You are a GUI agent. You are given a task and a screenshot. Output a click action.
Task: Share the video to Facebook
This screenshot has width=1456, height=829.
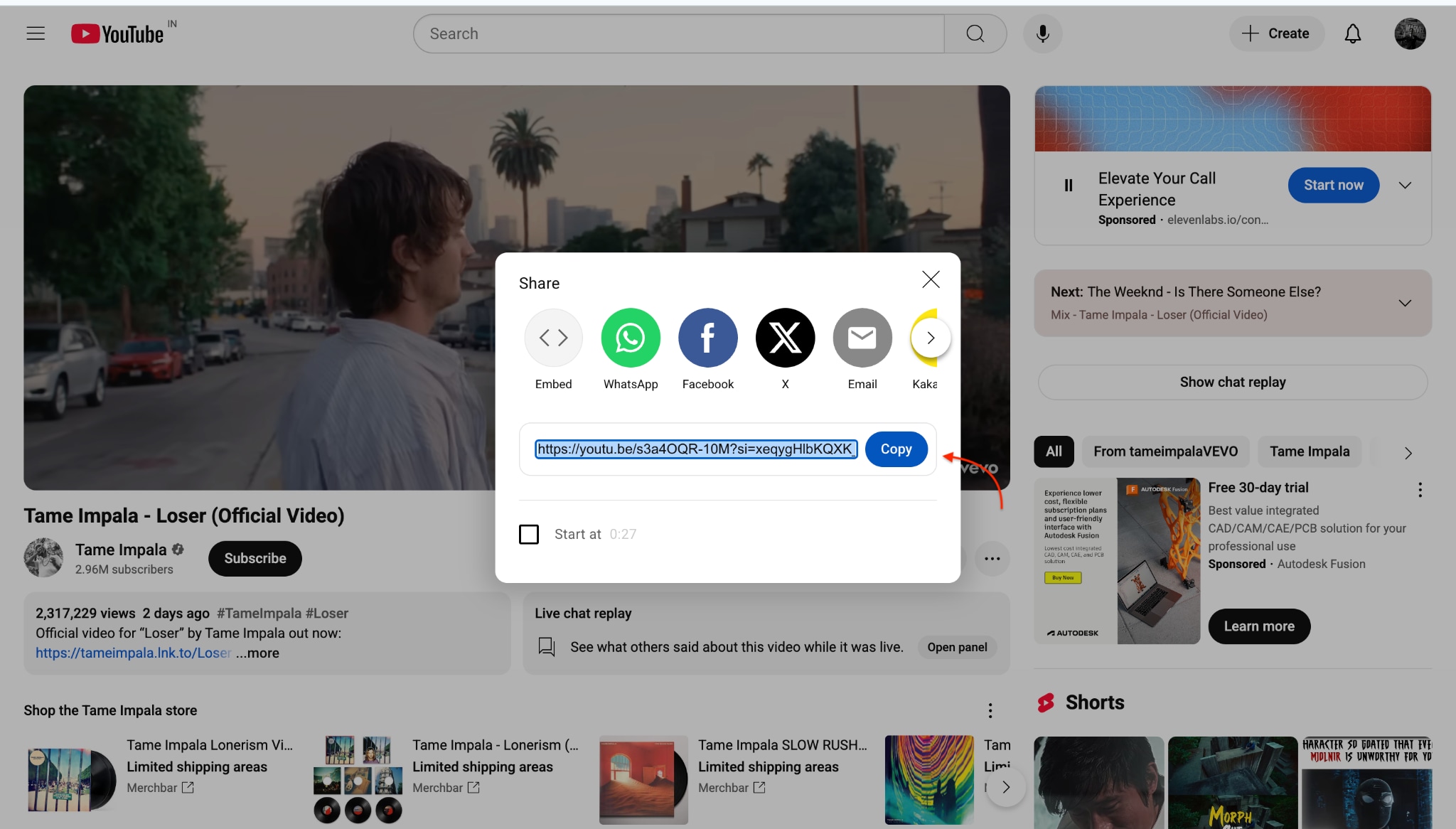[x=708, y=338]
